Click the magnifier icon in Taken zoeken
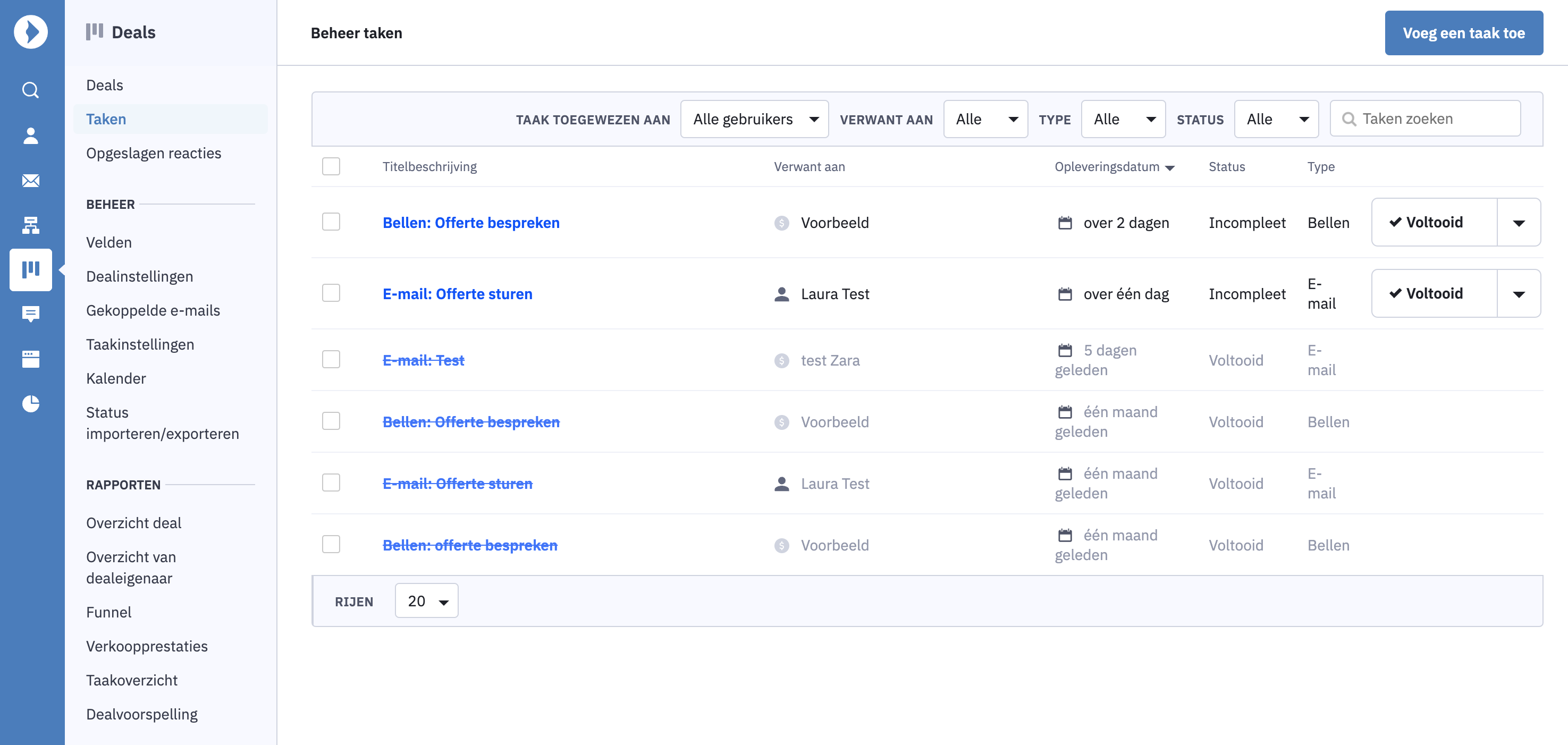Screen dimensions: 1568x745 pyautogui.click(x=1349, y=120)
